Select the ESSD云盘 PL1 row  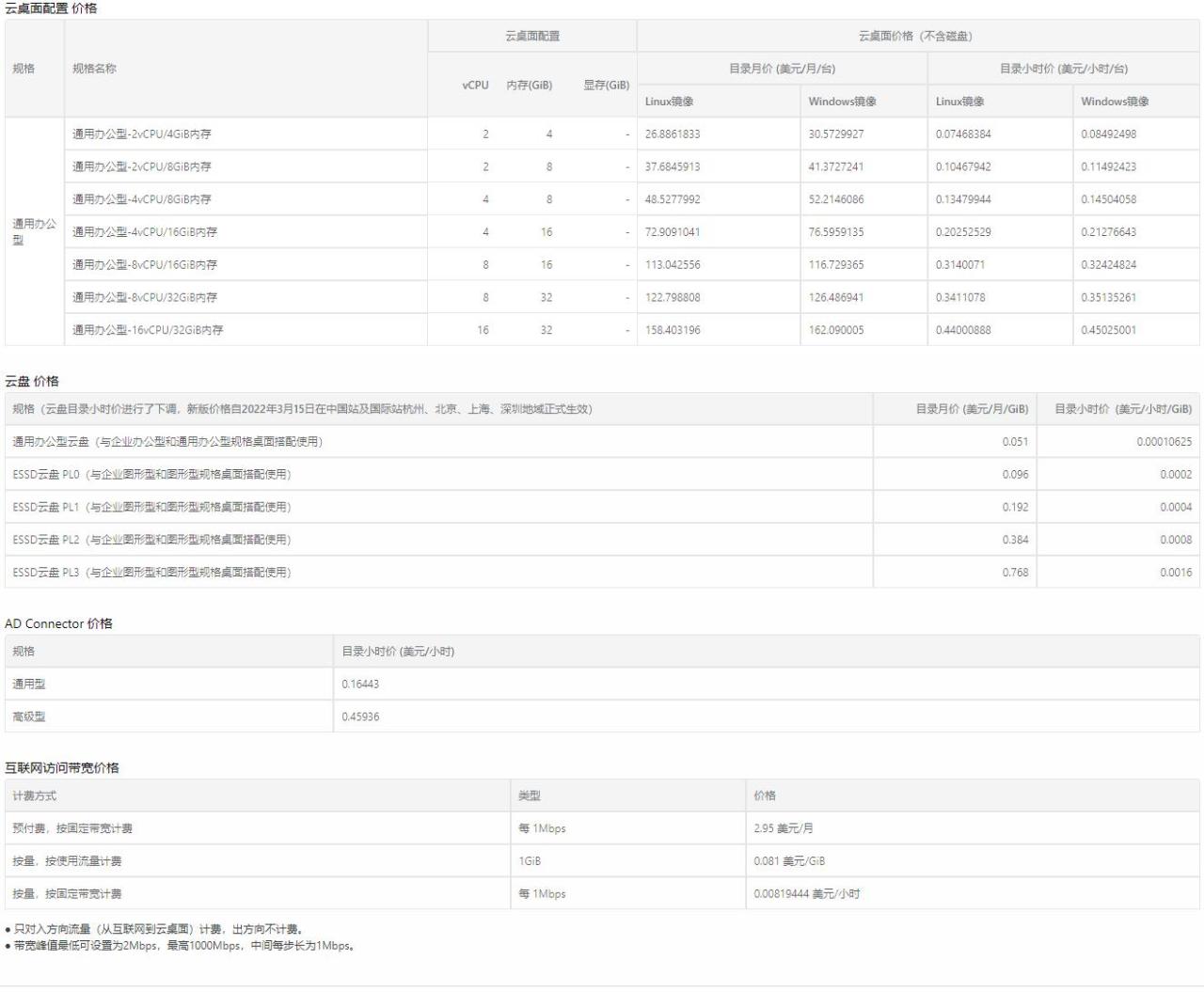(x=602, y=507)
